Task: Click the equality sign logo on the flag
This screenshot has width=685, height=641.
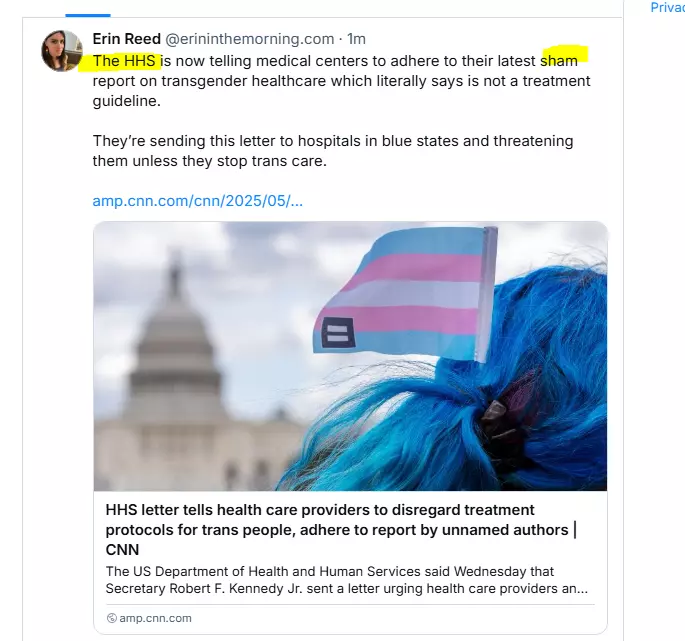Action: coord(337,333)
